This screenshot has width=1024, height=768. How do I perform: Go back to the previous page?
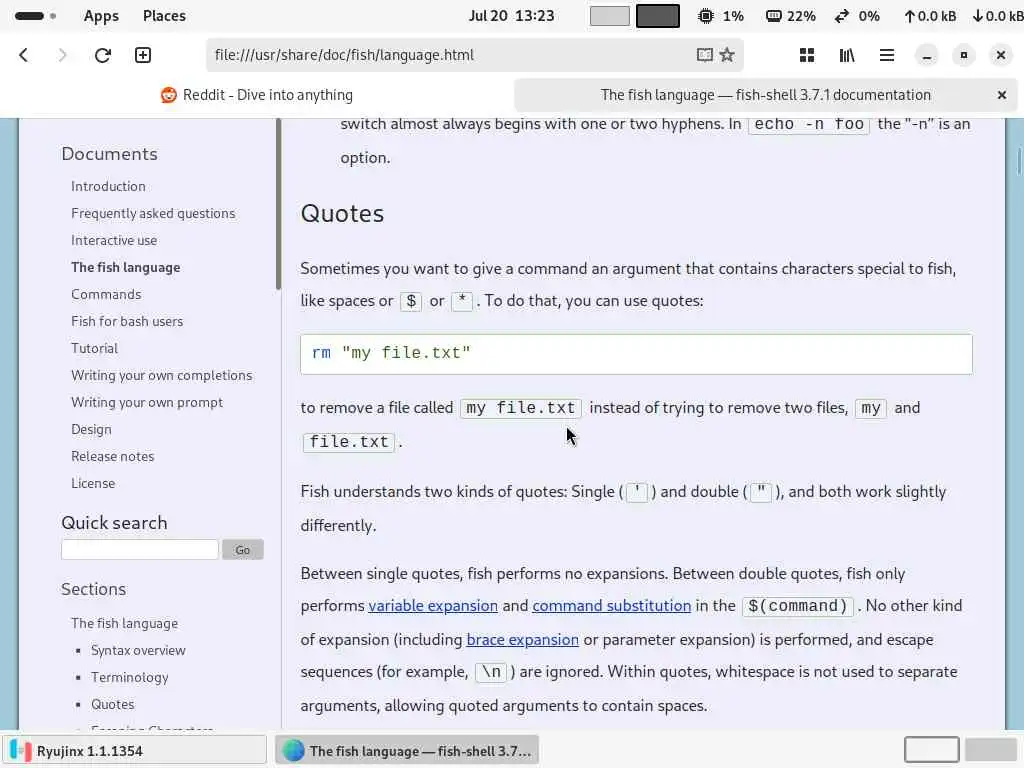(x=24, y=56)
